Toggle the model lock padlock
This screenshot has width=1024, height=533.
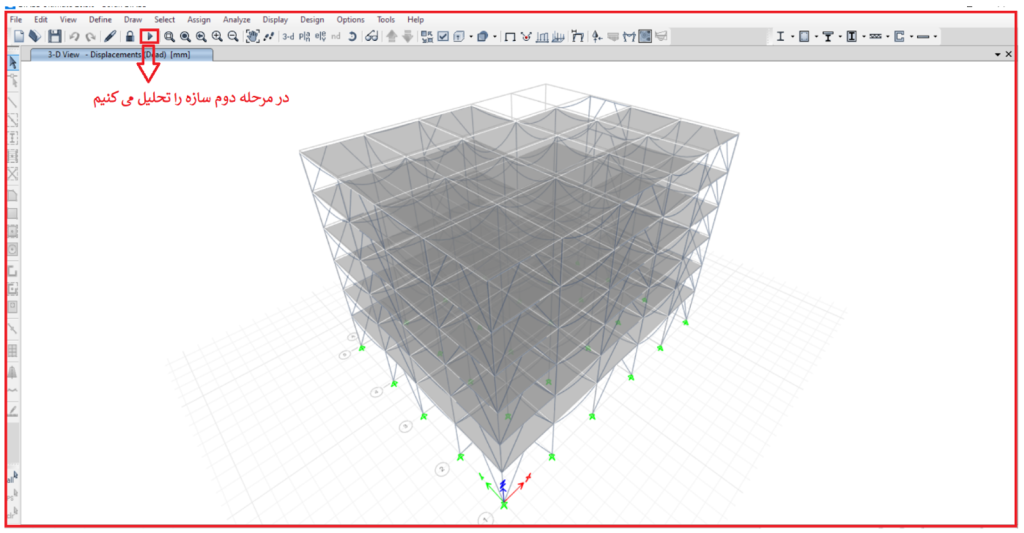[130, 37]
